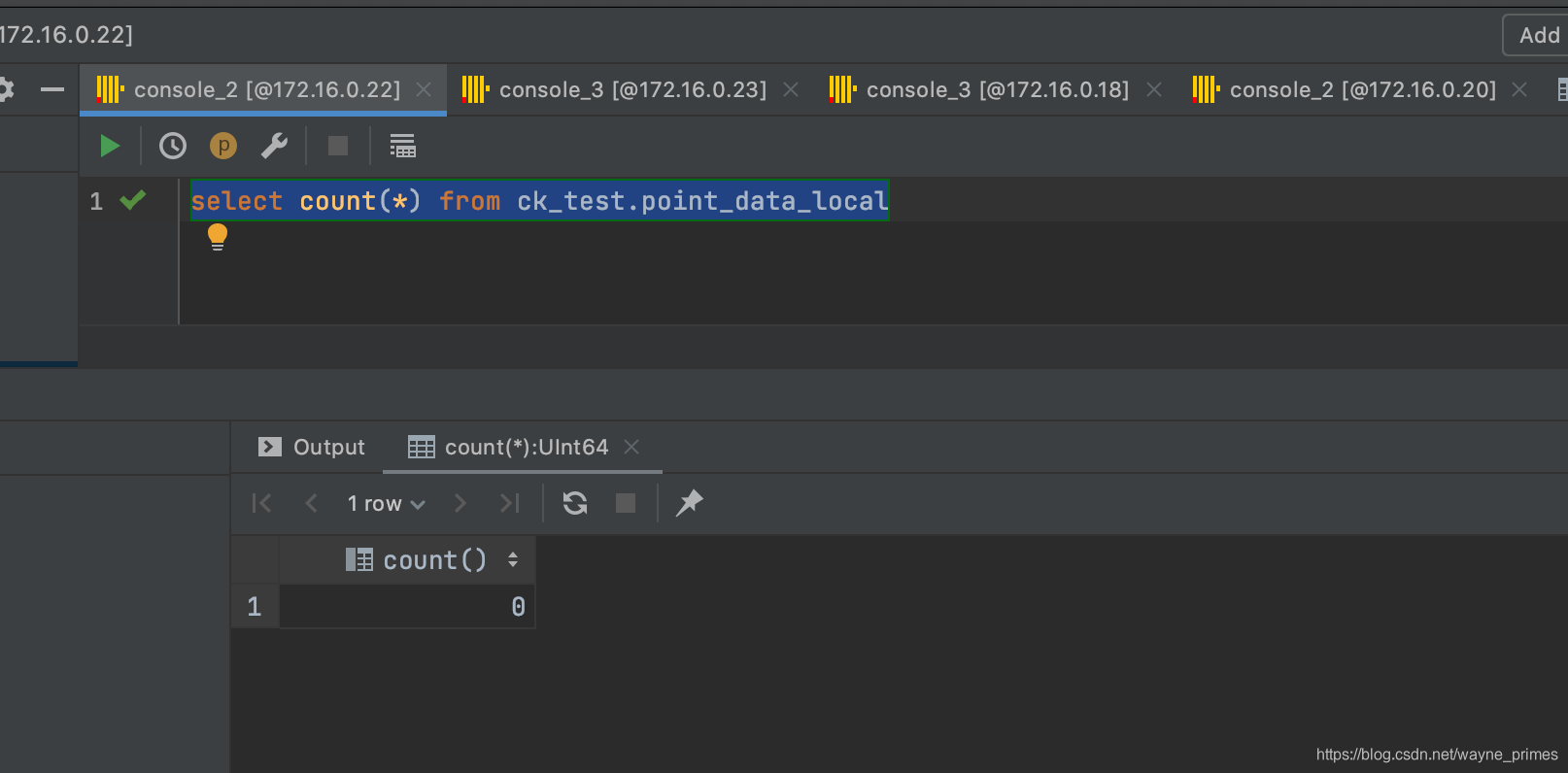Go to next results page arrow
Image resolution: width=1568 pixels, height=773 pixels.
pyautogui.click(x=460, y=503)
